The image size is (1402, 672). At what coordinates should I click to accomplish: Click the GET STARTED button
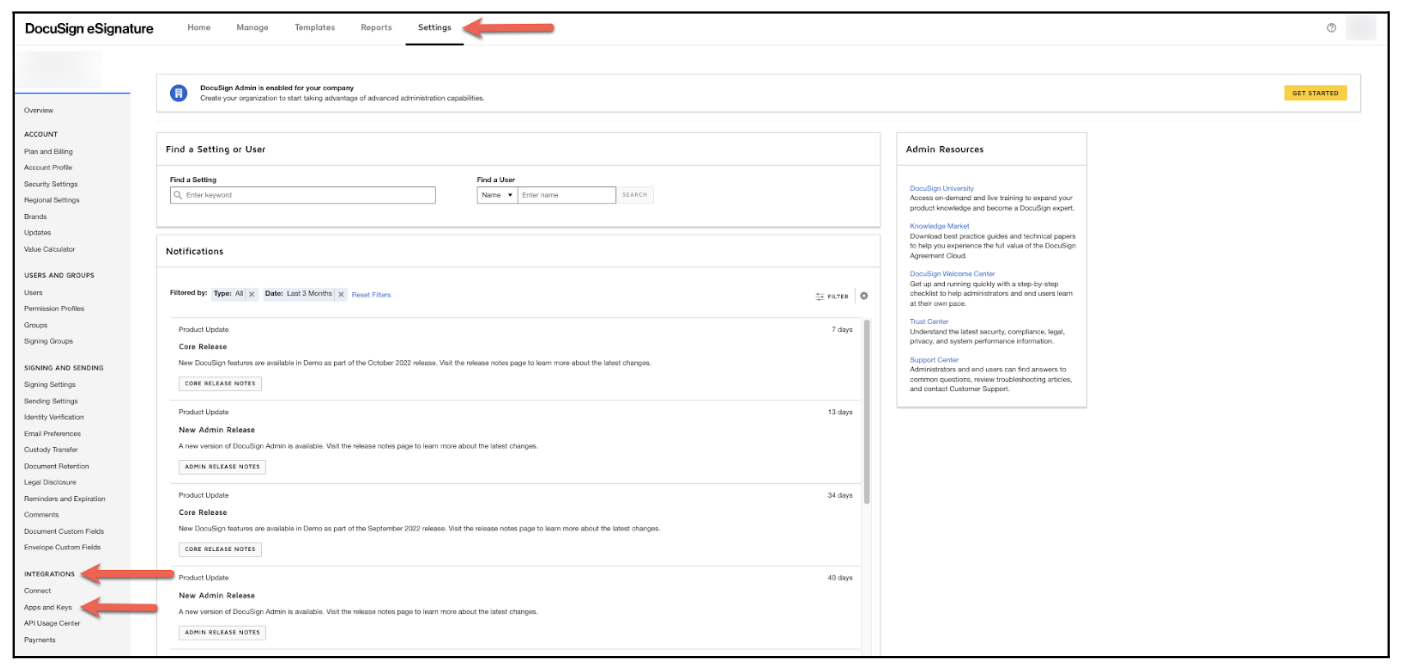[x=1315, y=93]
